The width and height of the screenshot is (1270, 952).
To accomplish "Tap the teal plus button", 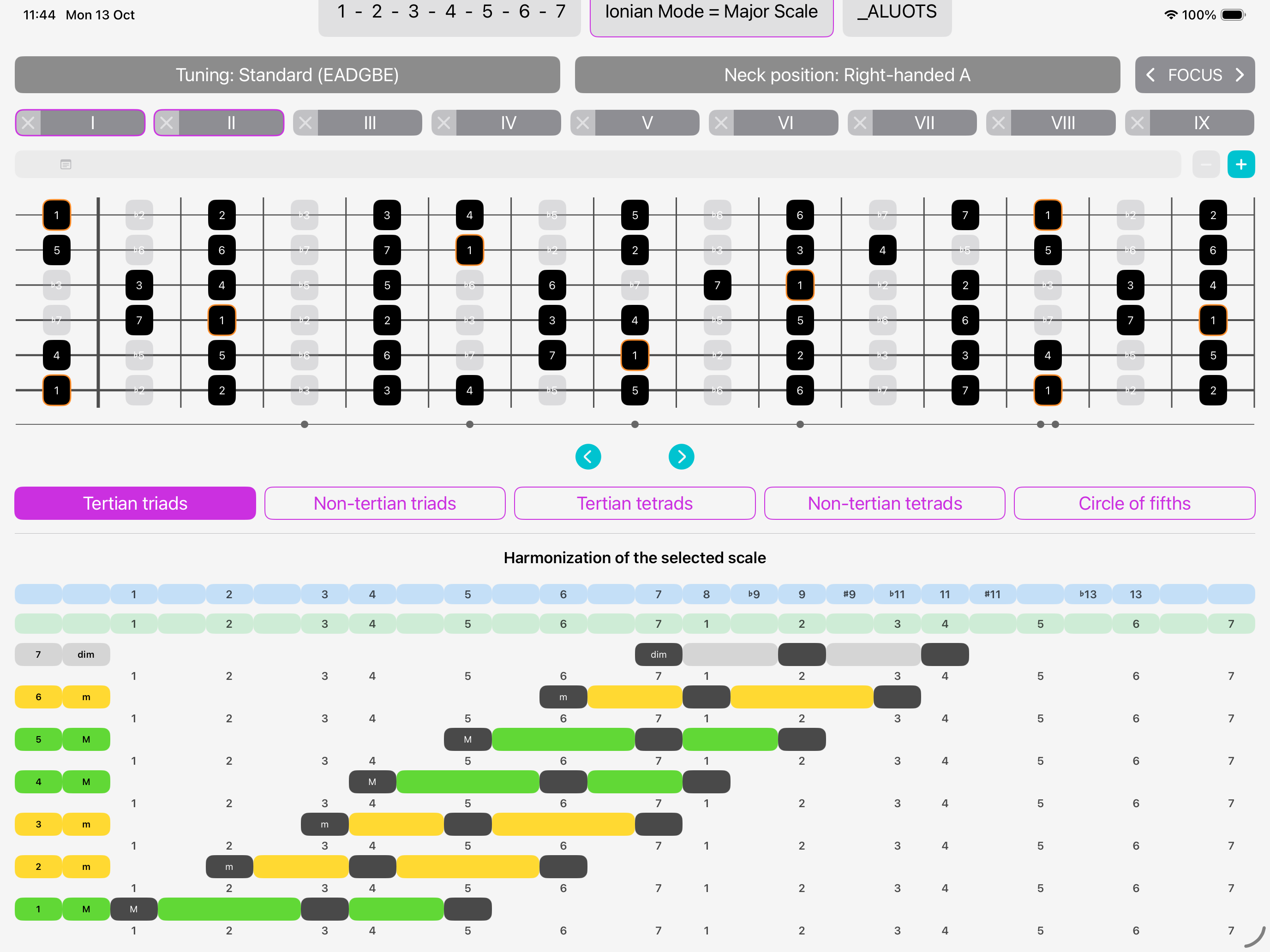I will click(x=1240, y=165).
